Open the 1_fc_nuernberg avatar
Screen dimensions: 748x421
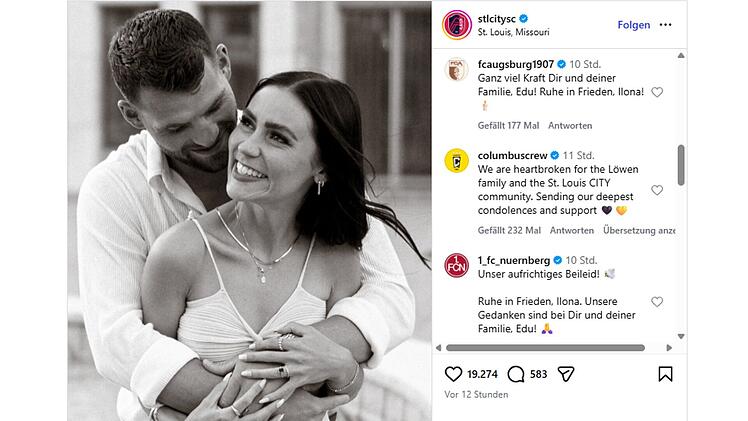click(x=457, y=265)
